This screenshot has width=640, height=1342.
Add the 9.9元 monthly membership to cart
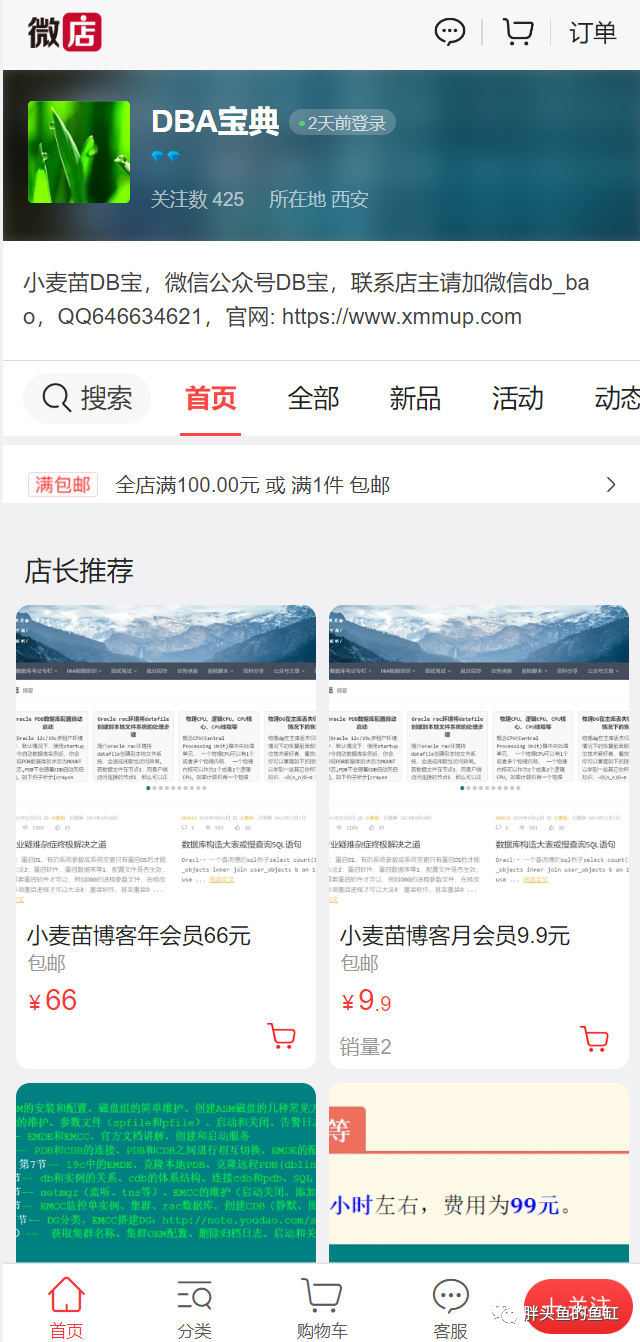coord(595,1037)
